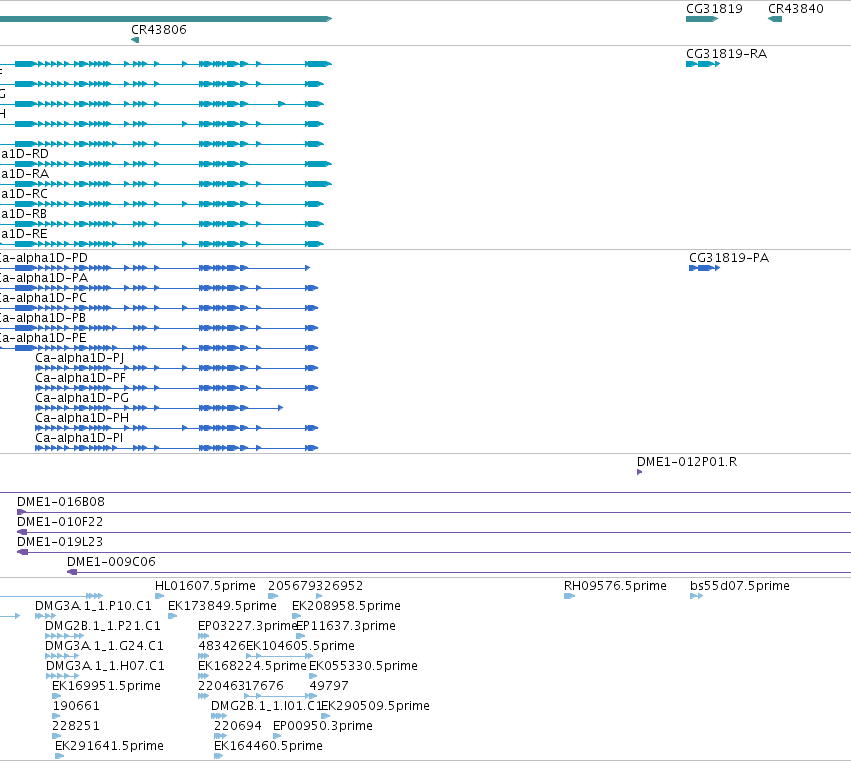Select the DME1-016B08 label
Screen dimensions: 851x761
[x=61, y=502]
